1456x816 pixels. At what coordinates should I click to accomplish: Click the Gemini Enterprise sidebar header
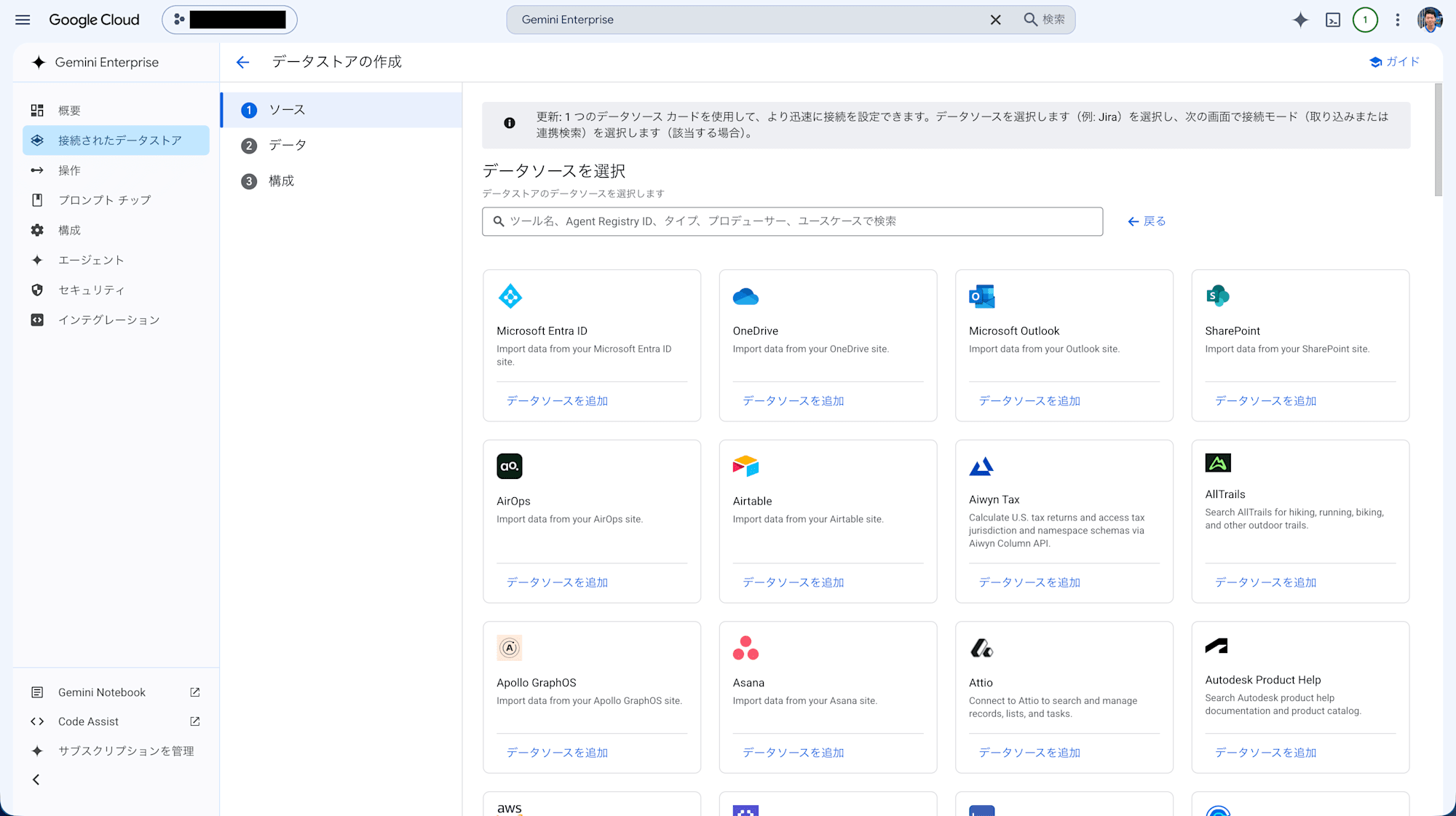click(95, 62)
